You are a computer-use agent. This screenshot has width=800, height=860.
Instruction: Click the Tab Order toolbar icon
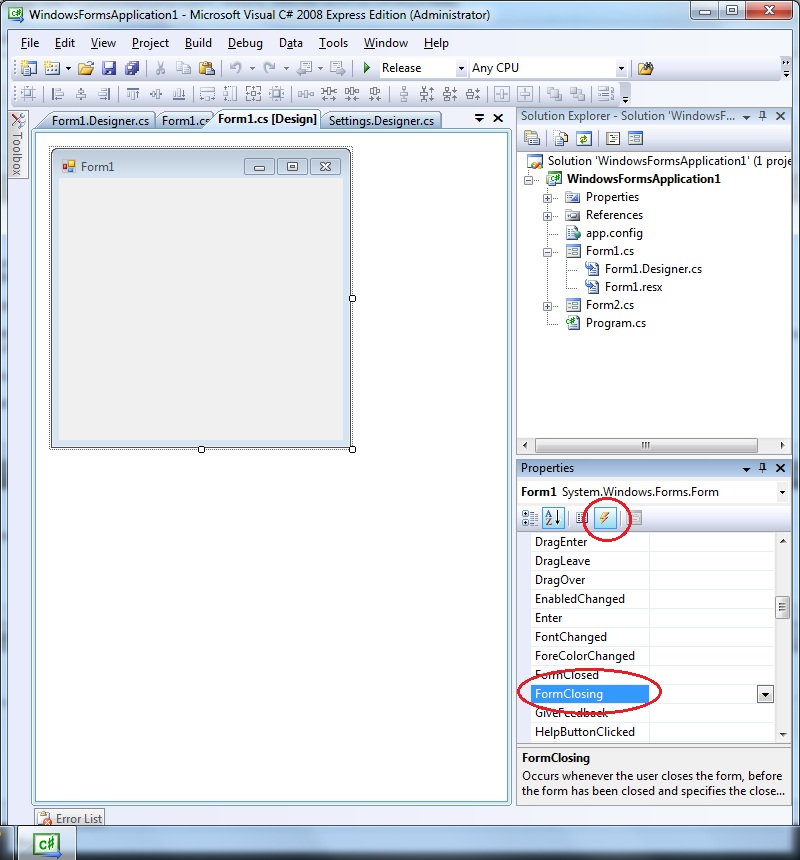coord(606,94)
